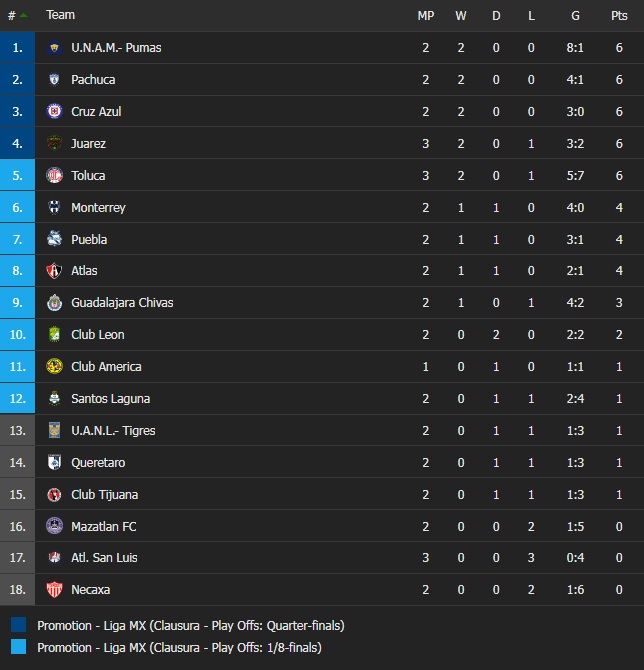Image resolution: width=644 pixels, height=670 pixels.
Task: Click the Necaxa club crest icon
Action: pos(55,590)
